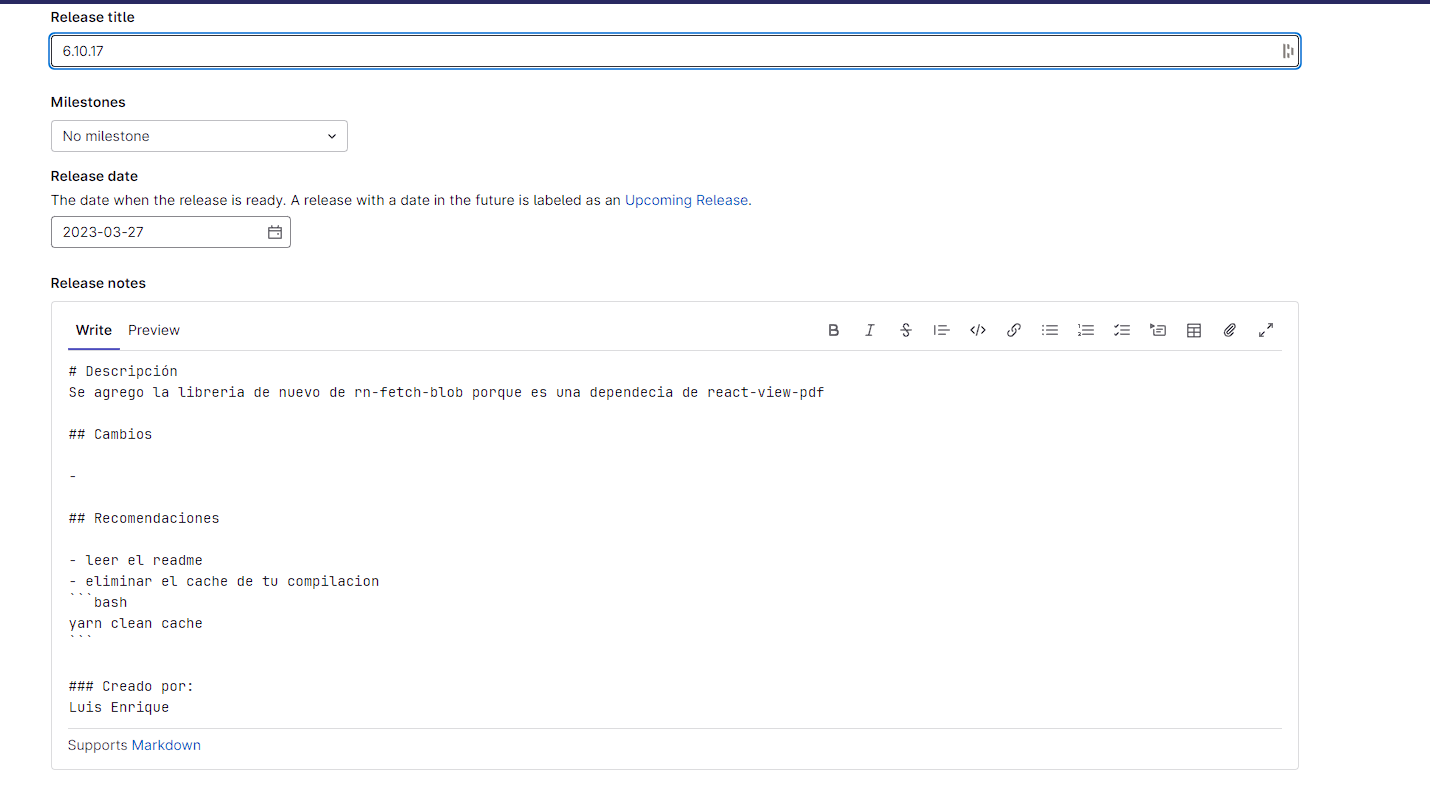Click the release date field 2023-03-27
Screen dimensions: 1430x796
tap(171, 232)
